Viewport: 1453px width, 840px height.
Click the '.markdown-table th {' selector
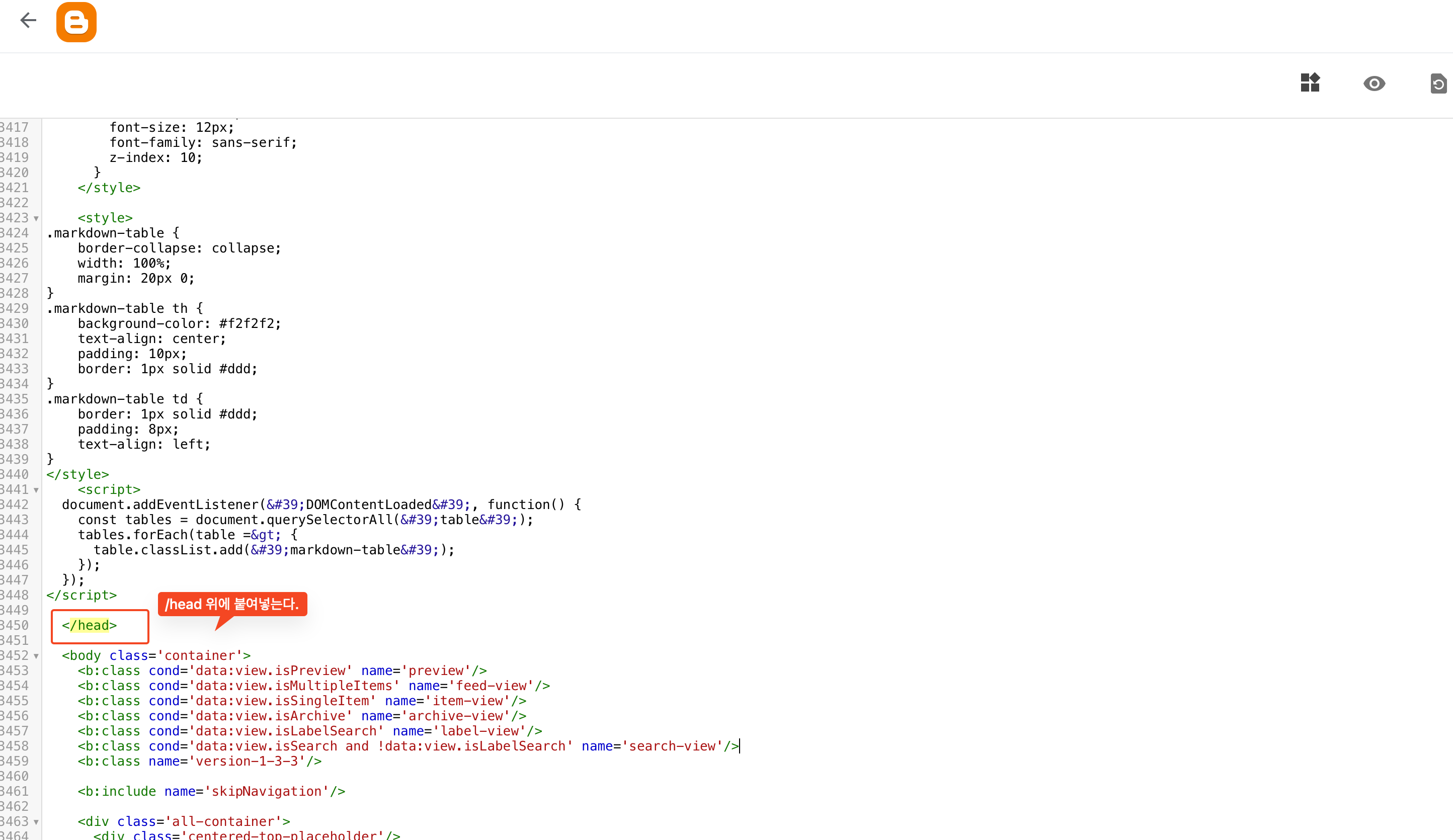(125, 308)
